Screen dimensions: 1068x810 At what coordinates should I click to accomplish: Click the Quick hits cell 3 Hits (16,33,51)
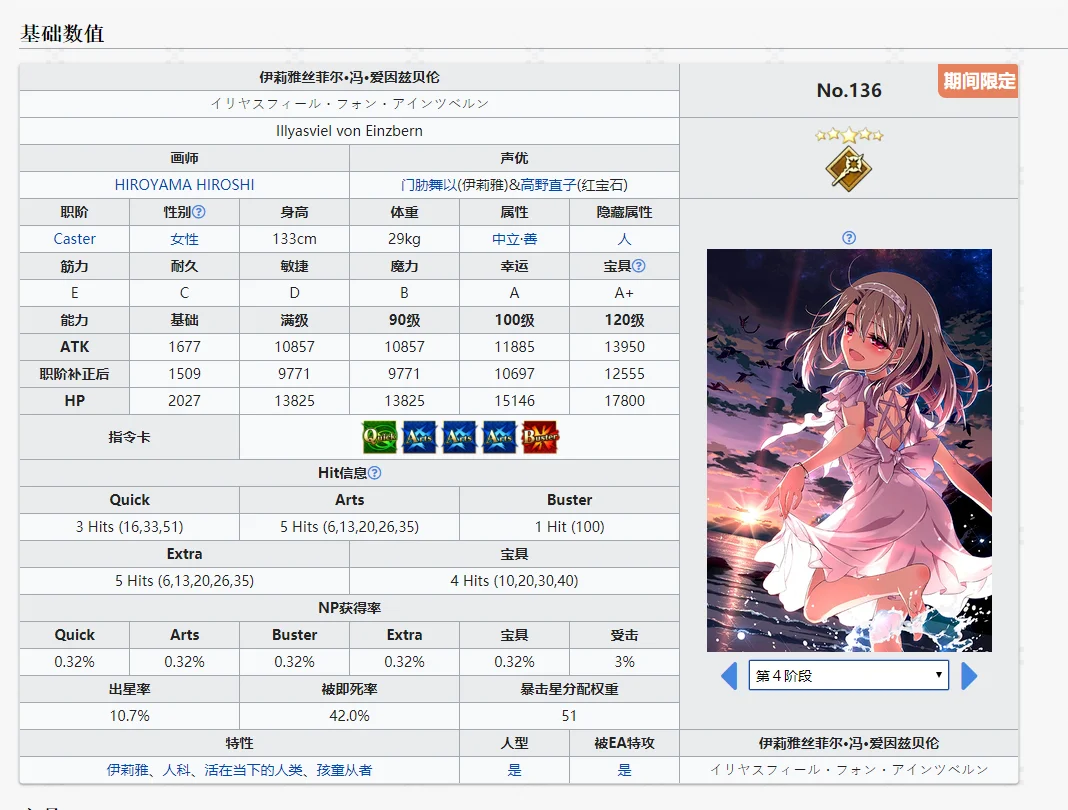pos(129,527)
